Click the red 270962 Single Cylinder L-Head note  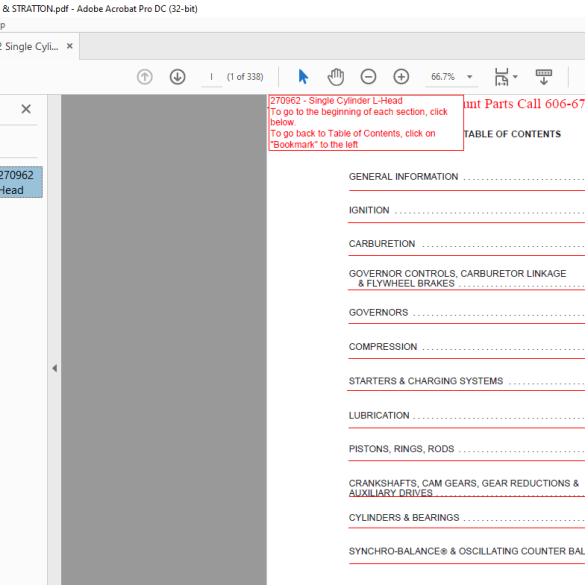pyautogui.click(x=366, y=123)
